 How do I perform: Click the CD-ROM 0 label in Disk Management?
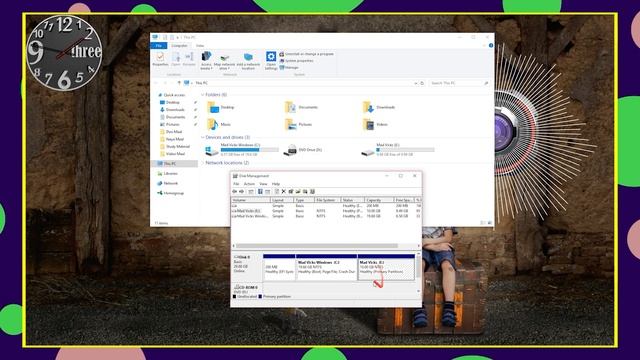point(247,288)
